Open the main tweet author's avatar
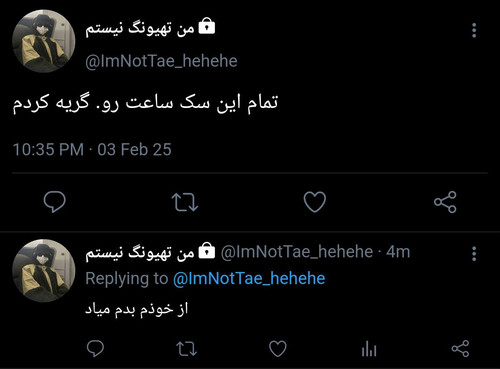 [x=44, y=41]
